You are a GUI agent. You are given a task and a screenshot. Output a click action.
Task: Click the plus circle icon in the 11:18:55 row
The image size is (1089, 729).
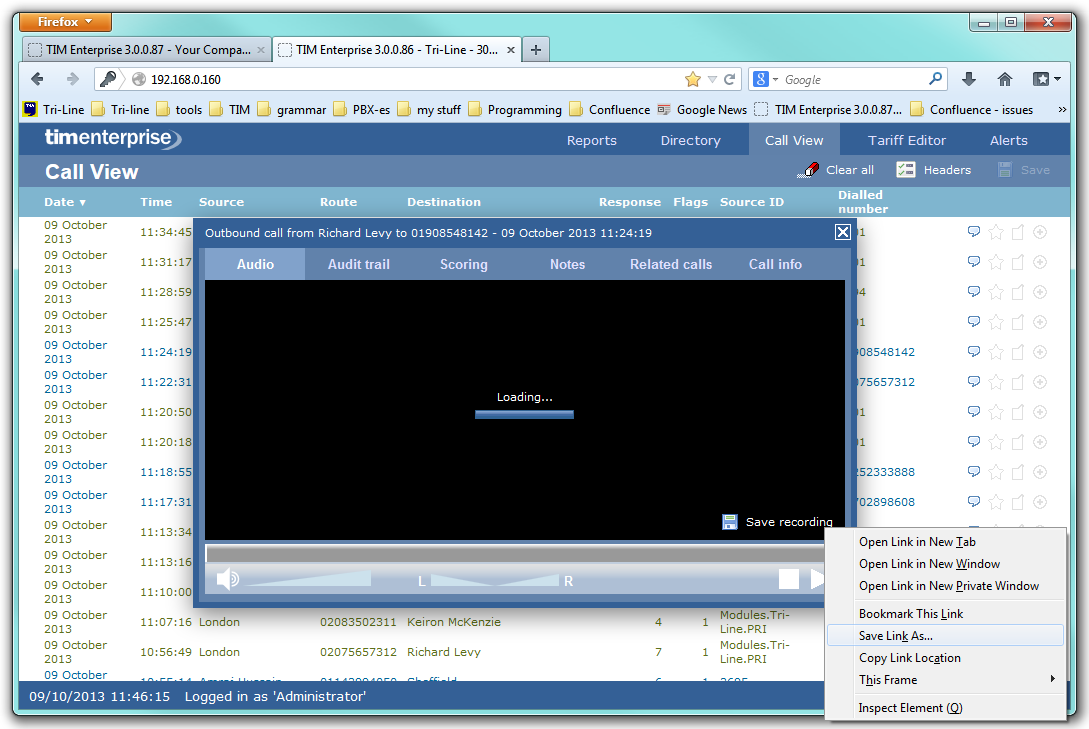(x=1040, y=471)
